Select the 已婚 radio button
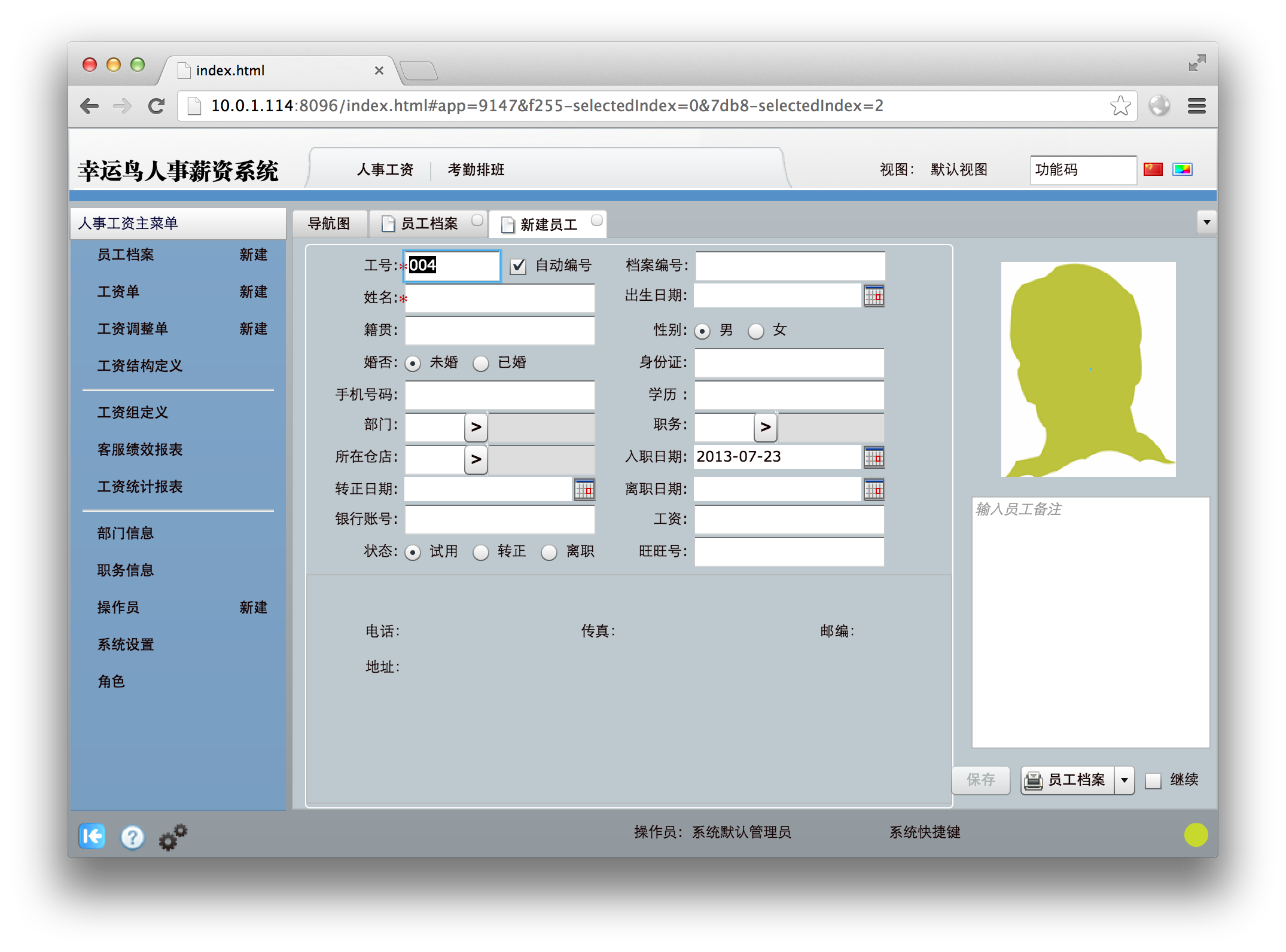 481,363
